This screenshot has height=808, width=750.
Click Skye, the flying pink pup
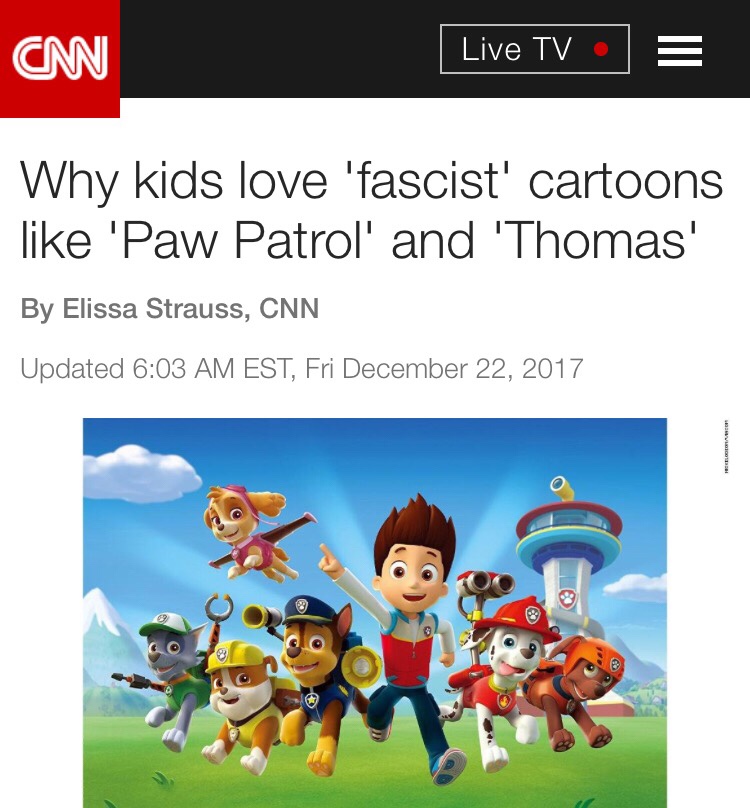pos(255,531)
